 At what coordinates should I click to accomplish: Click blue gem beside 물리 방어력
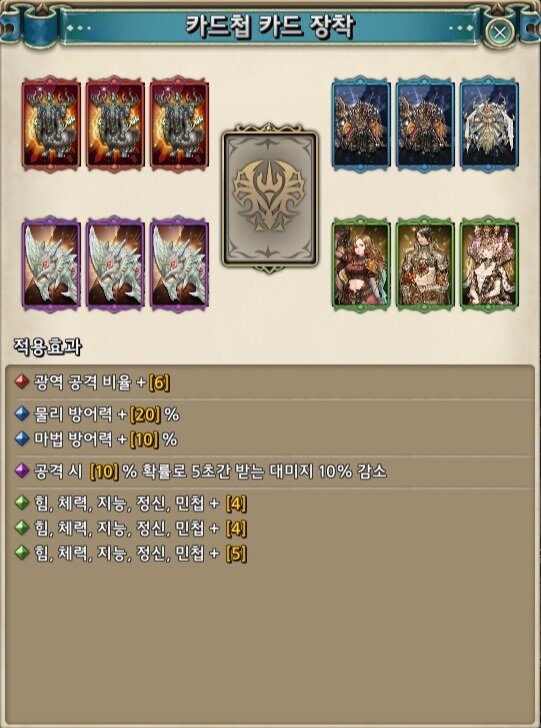coord(21,415)
